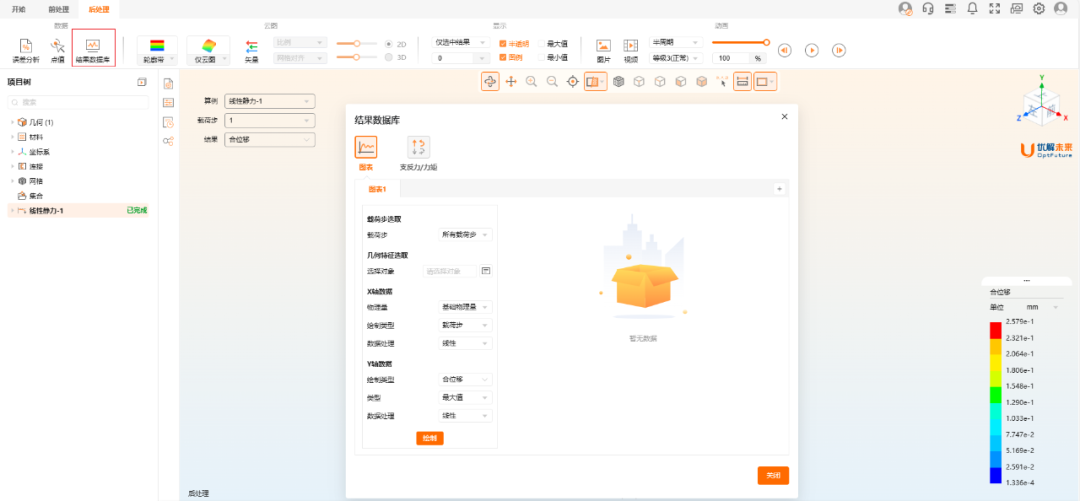
Task: Enable the 最大值 checkbox
Action: (x=541, y=43)
